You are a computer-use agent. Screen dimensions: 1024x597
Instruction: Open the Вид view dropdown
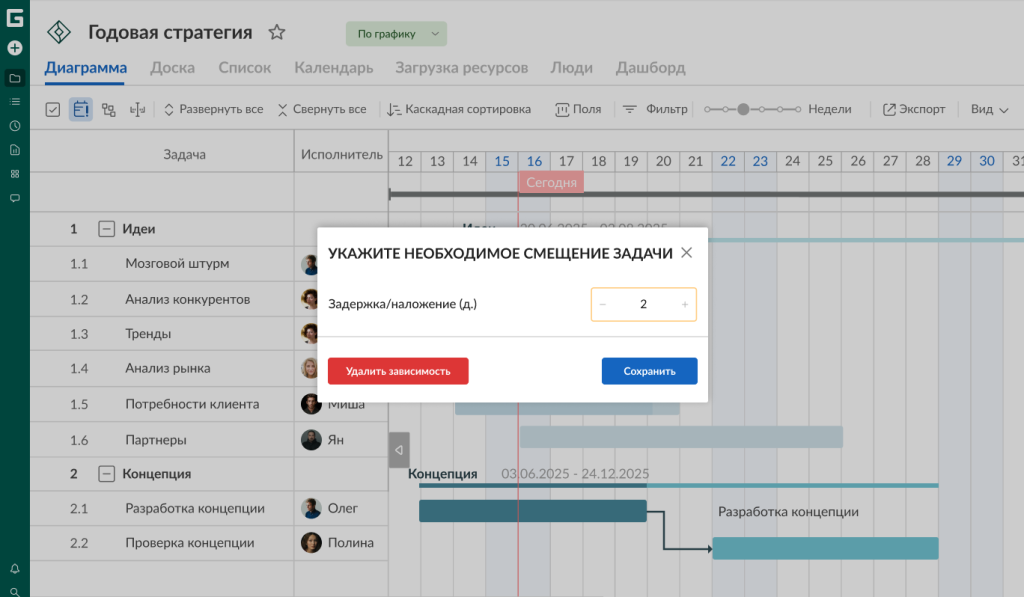(989, 110)
